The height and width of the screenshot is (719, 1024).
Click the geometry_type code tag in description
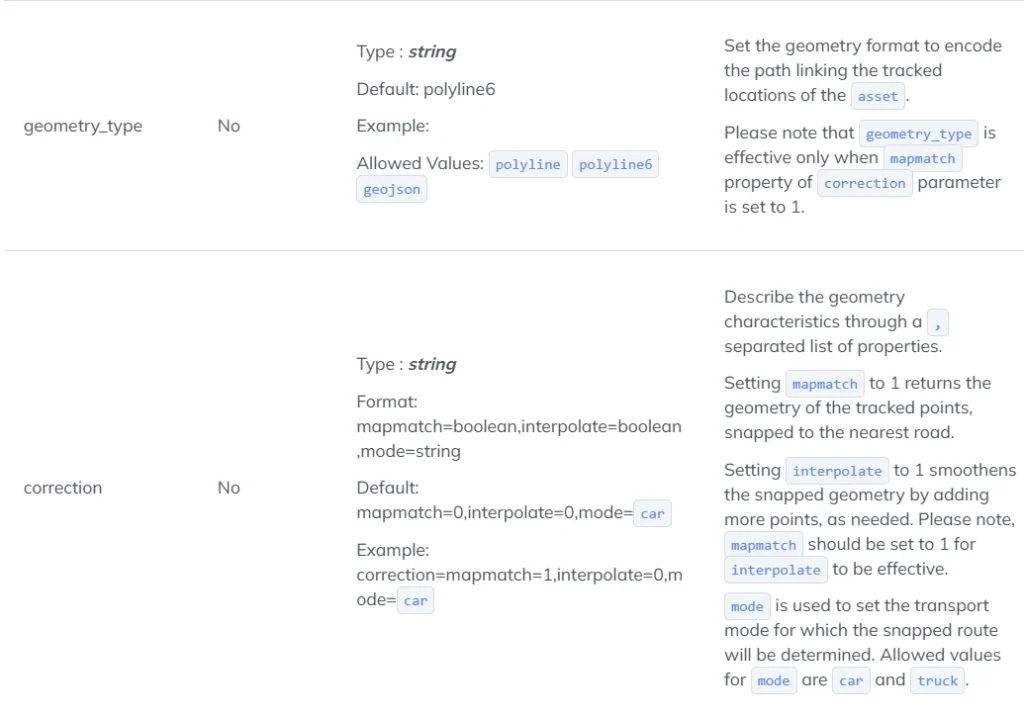point(918,134)
